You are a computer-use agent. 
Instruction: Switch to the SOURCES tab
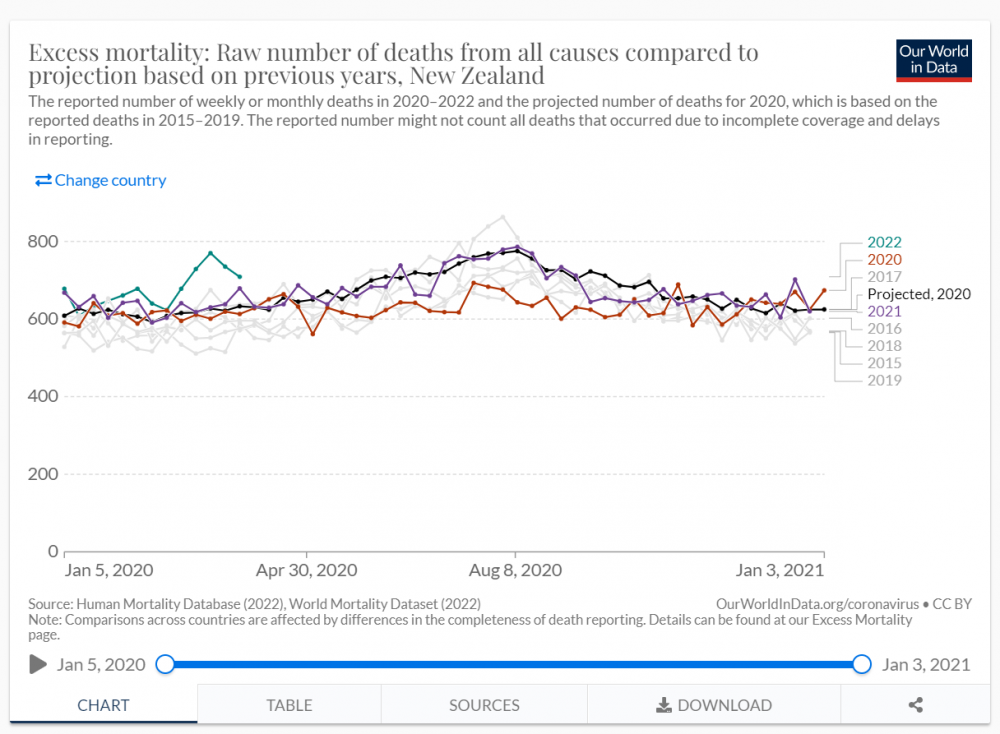484,705
